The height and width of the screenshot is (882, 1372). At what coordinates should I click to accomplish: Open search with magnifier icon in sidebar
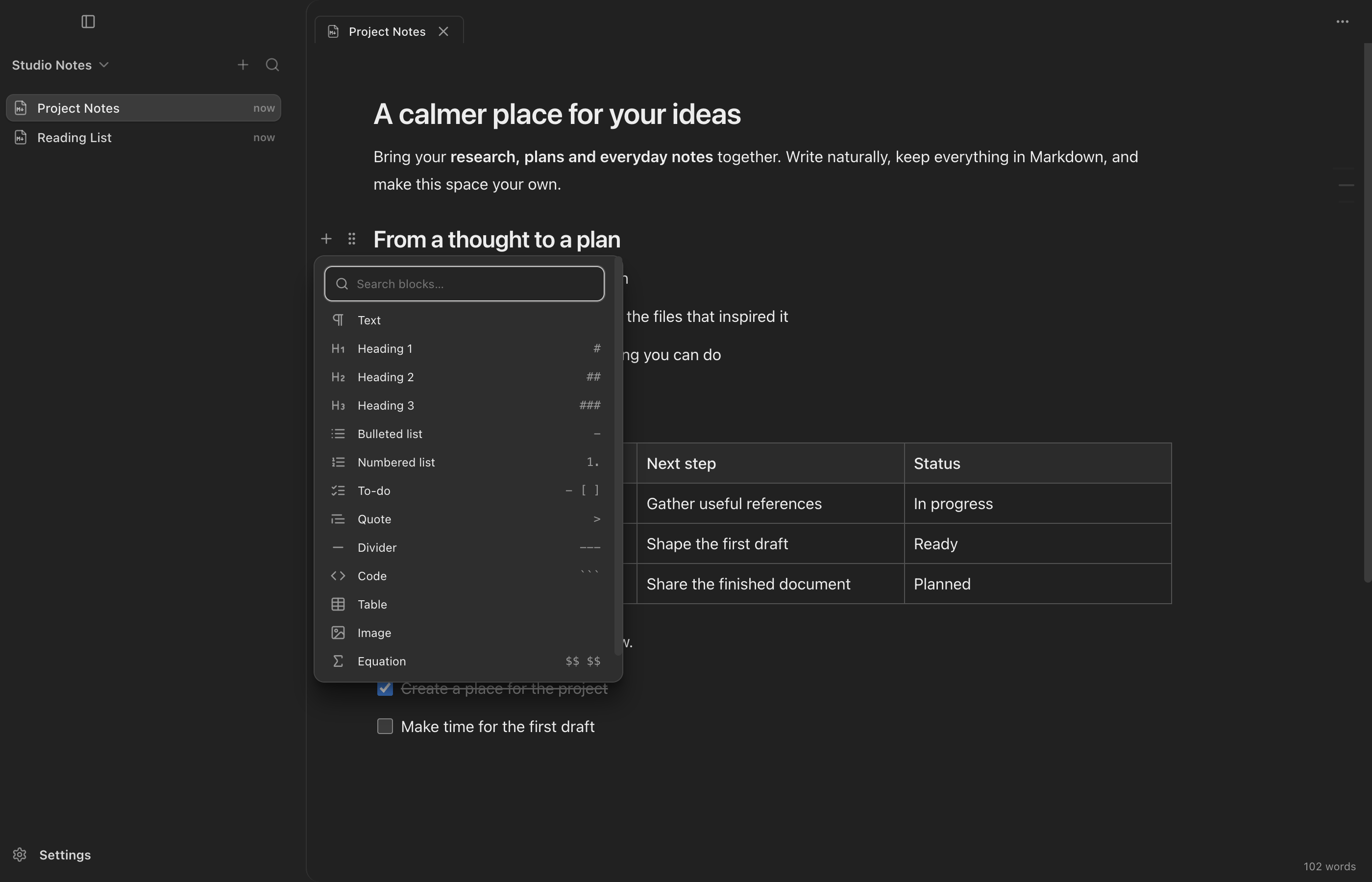272,65
